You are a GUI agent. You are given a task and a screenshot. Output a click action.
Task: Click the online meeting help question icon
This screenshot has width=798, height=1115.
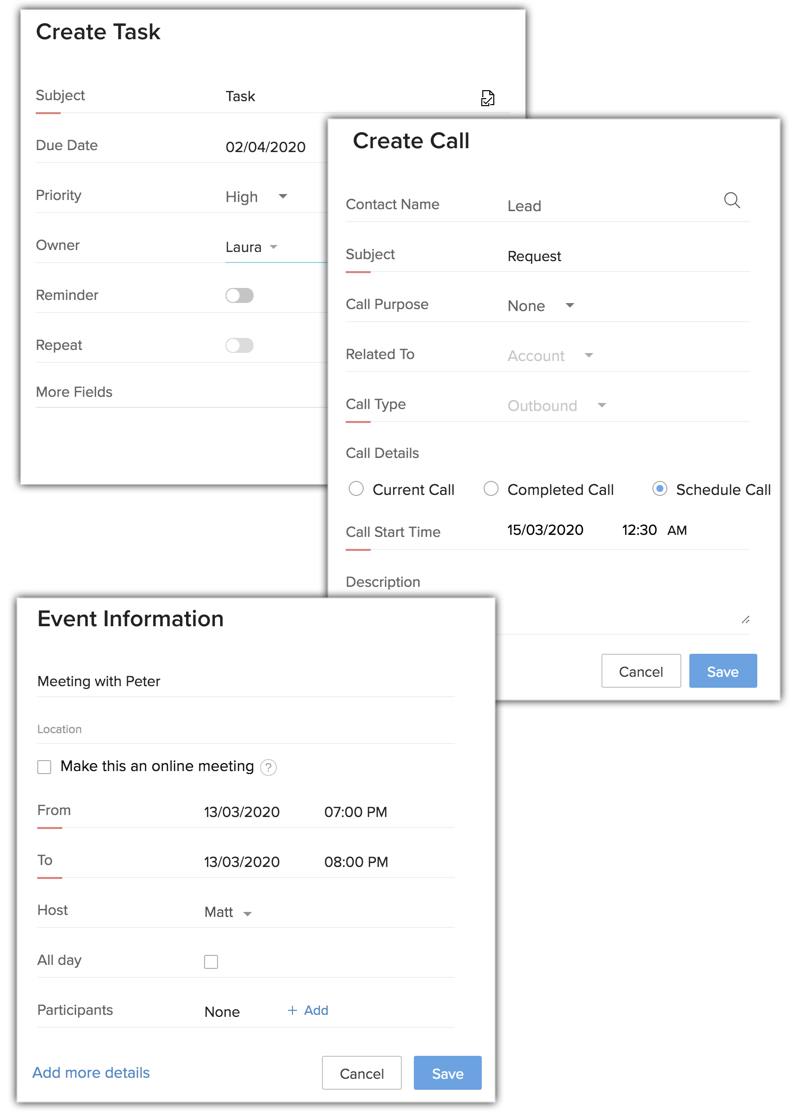click(268, 767)
